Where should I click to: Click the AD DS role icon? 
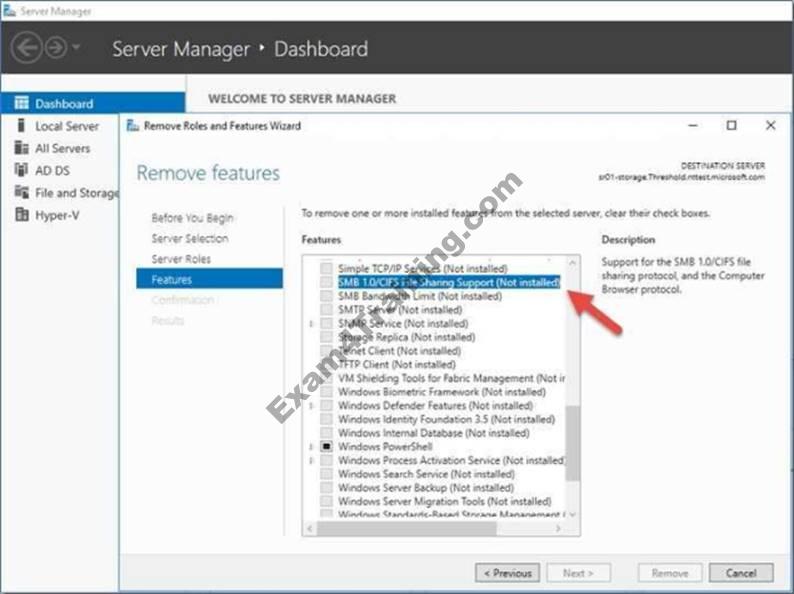[21, 170]
